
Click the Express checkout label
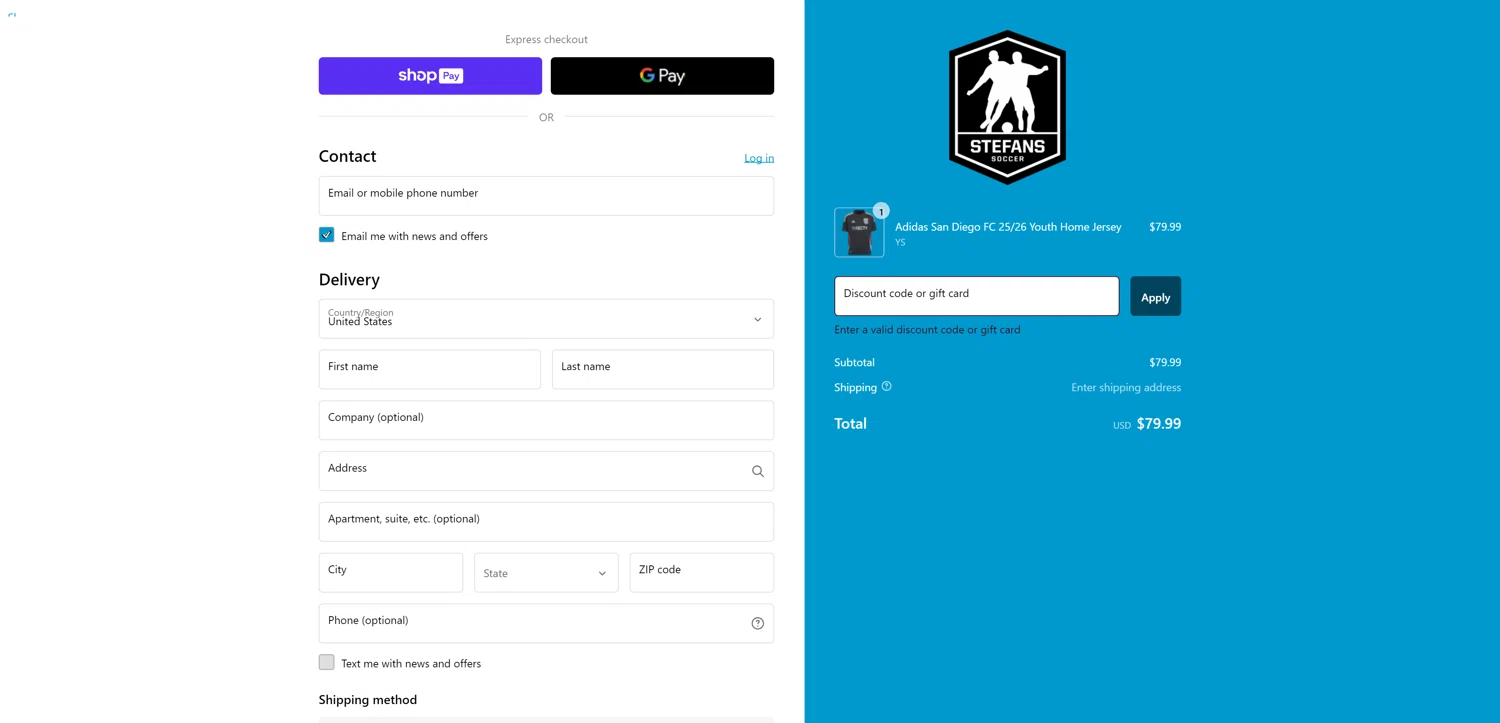point(546,40)
